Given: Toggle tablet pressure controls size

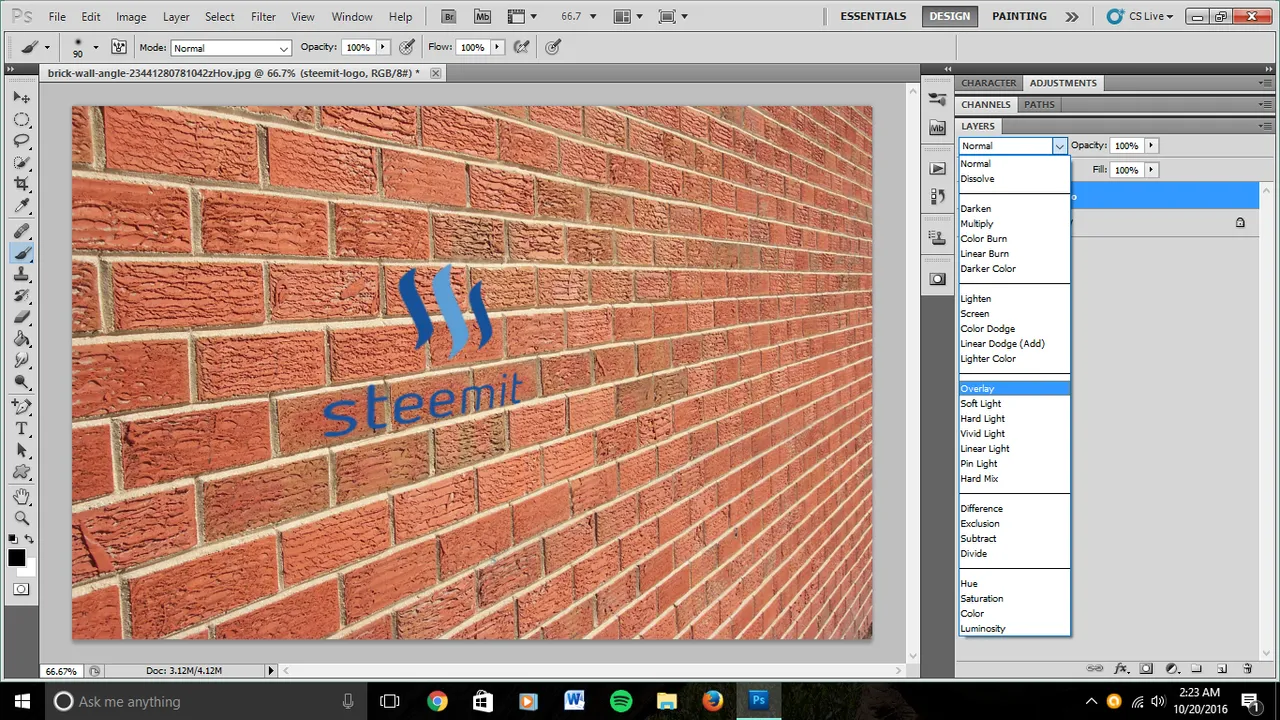Looking at the screenshot, I should (x=555, y=47).
